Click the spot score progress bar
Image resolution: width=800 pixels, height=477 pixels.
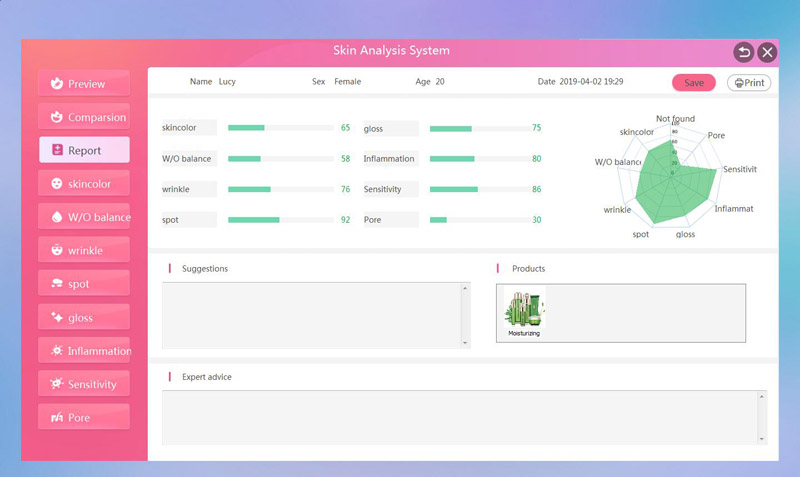[280, 219]
